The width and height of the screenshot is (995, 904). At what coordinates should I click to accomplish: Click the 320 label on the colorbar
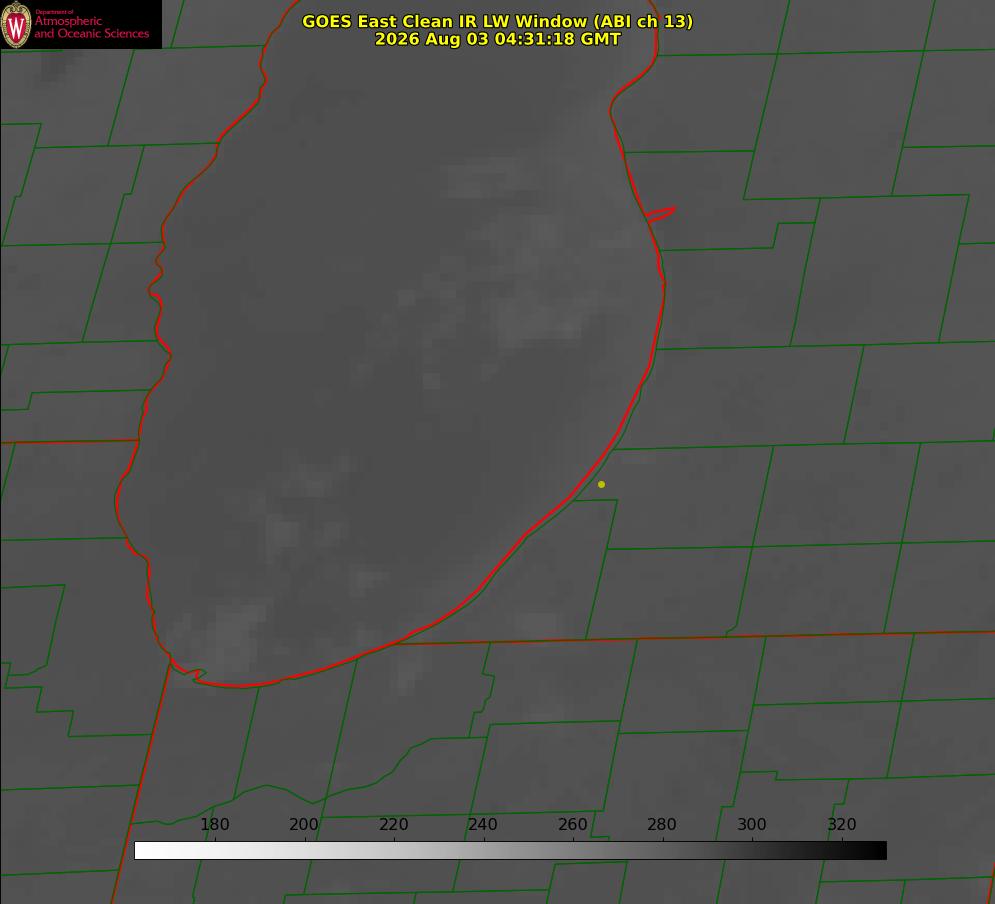click(x=842, y=824)
